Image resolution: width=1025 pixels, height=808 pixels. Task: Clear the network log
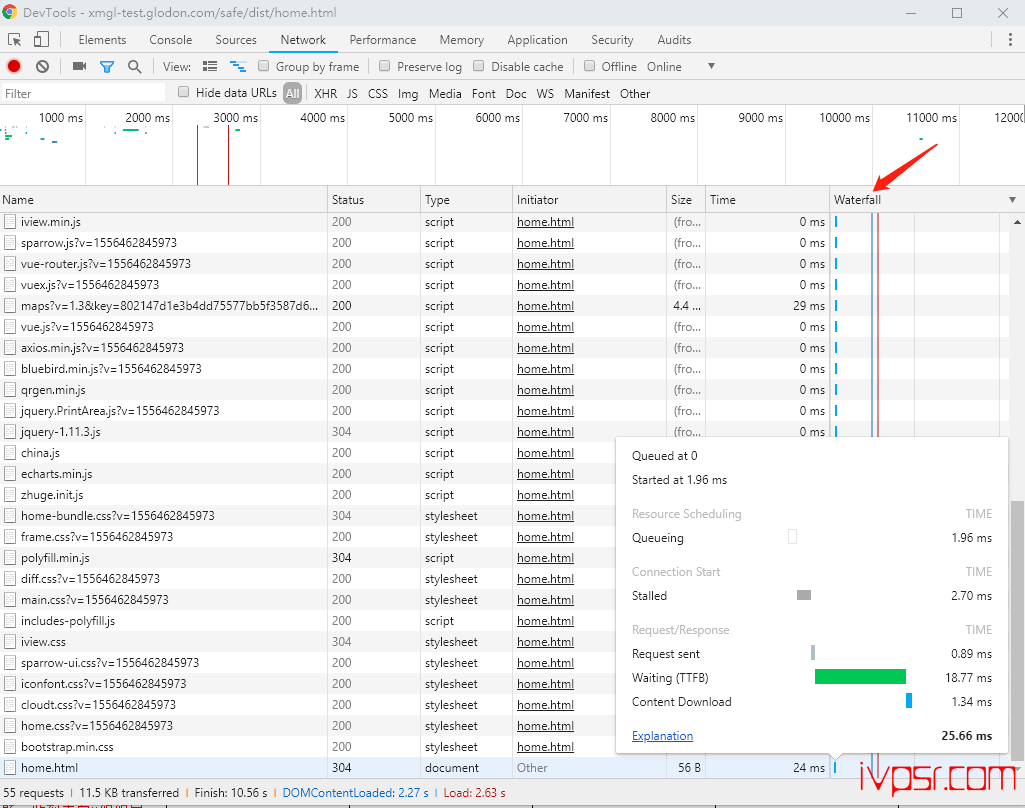(42, 67)
